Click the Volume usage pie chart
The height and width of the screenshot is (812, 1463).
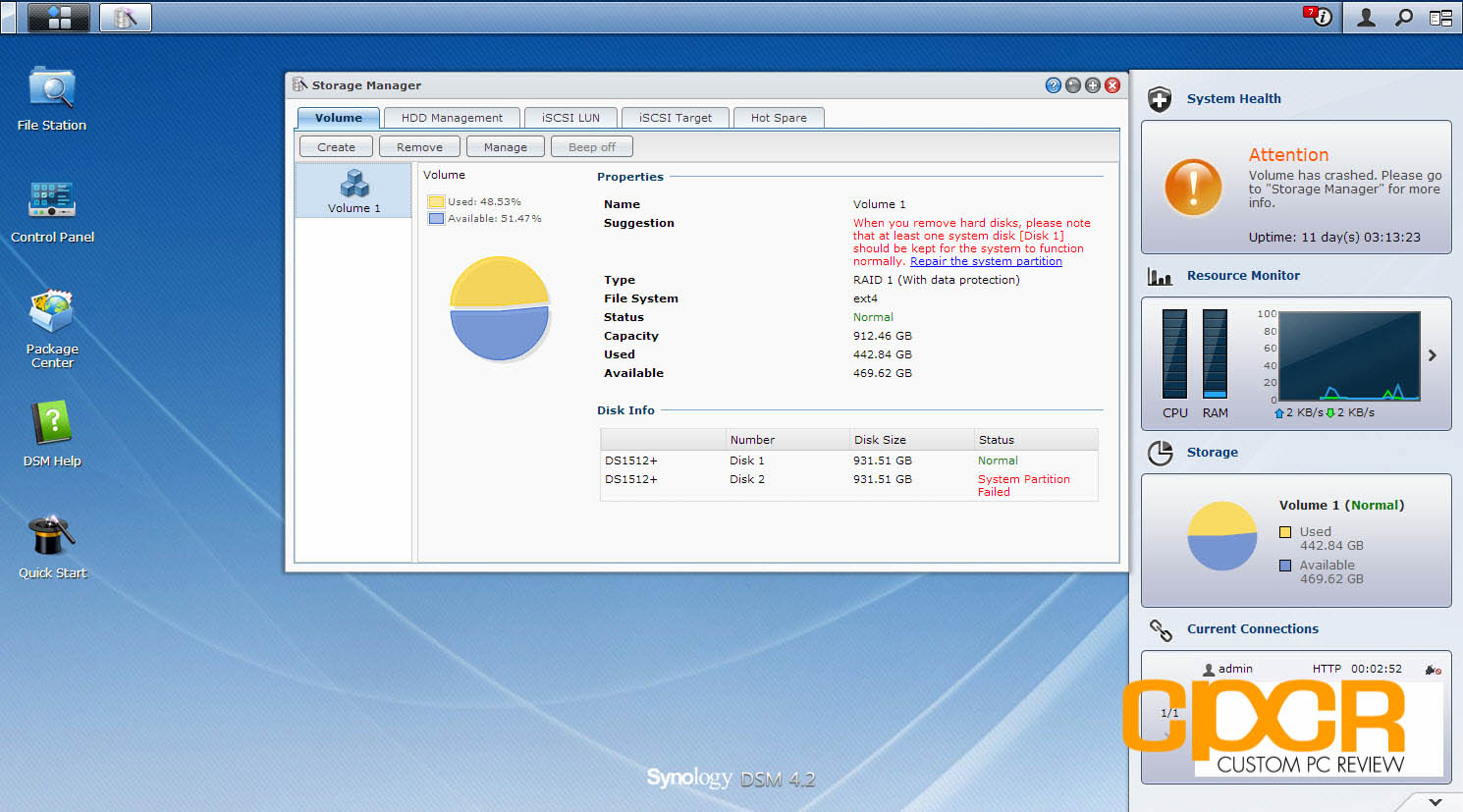(500, 308)
